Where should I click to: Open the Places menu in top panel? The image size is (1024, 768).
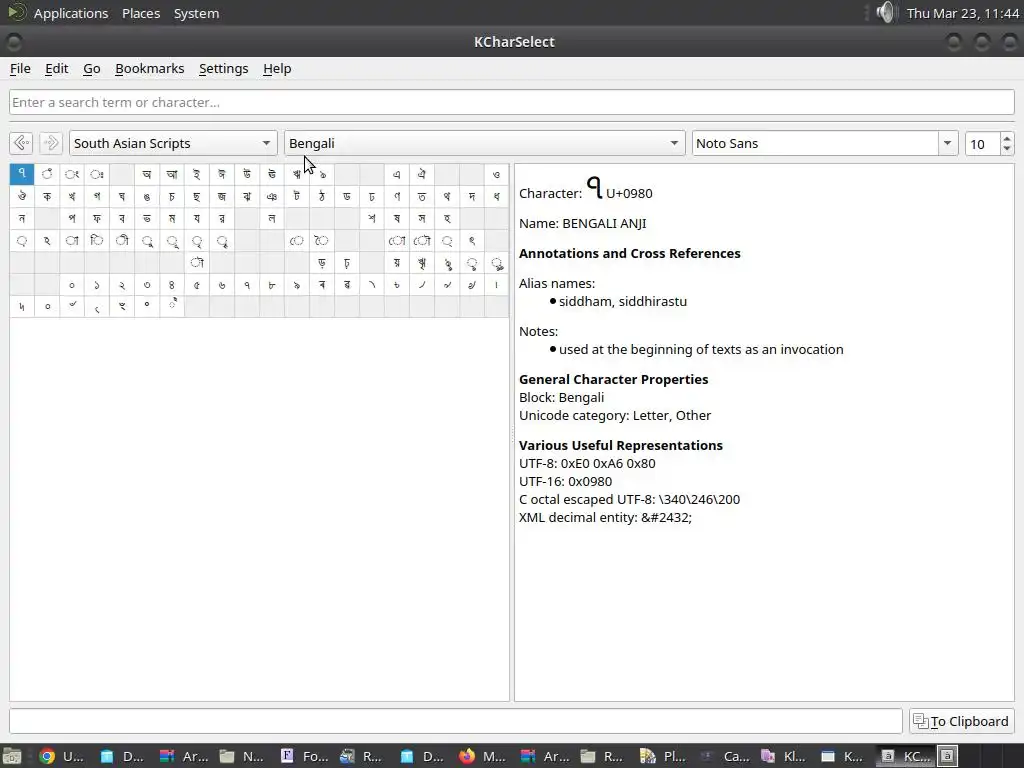click(141, 13)
